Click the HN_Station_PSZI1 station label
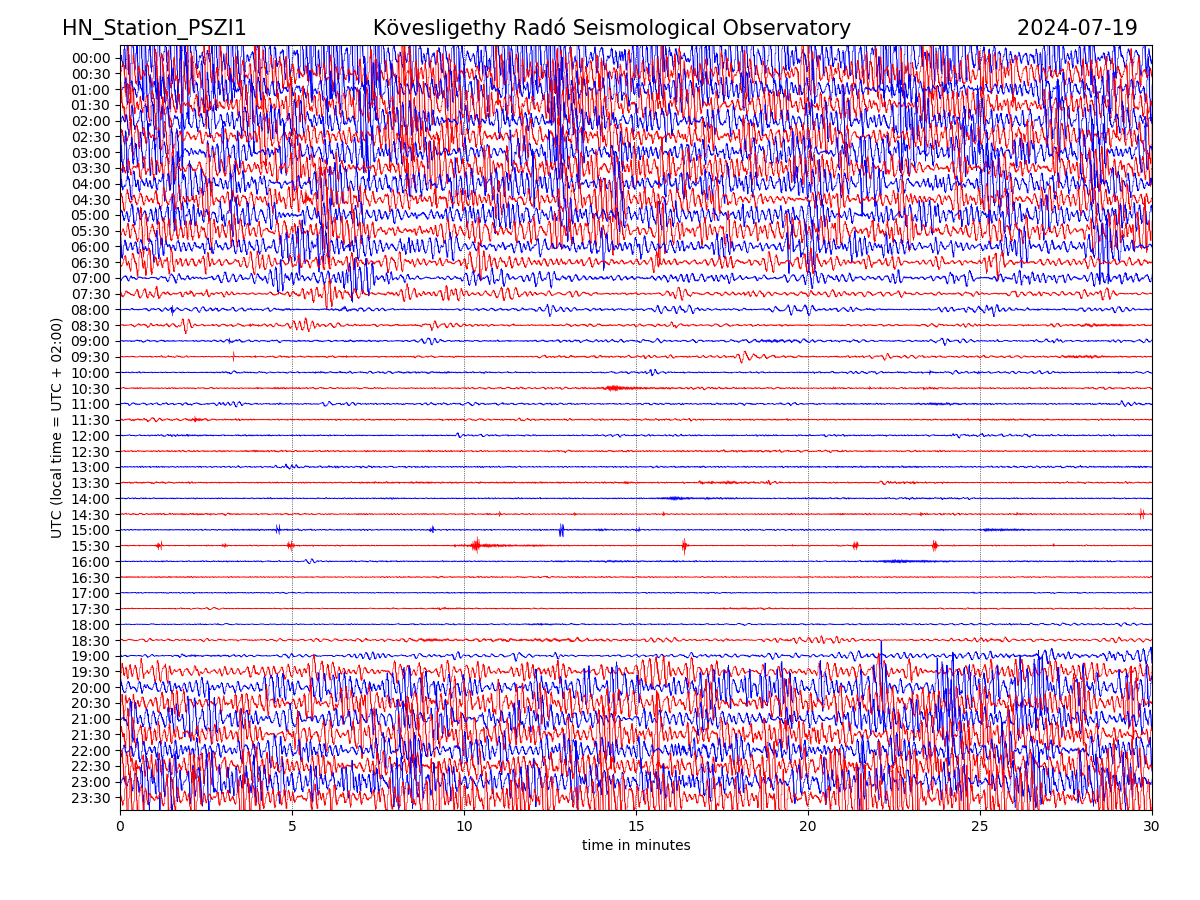The image size is (1200, 900). coord(154,29)
